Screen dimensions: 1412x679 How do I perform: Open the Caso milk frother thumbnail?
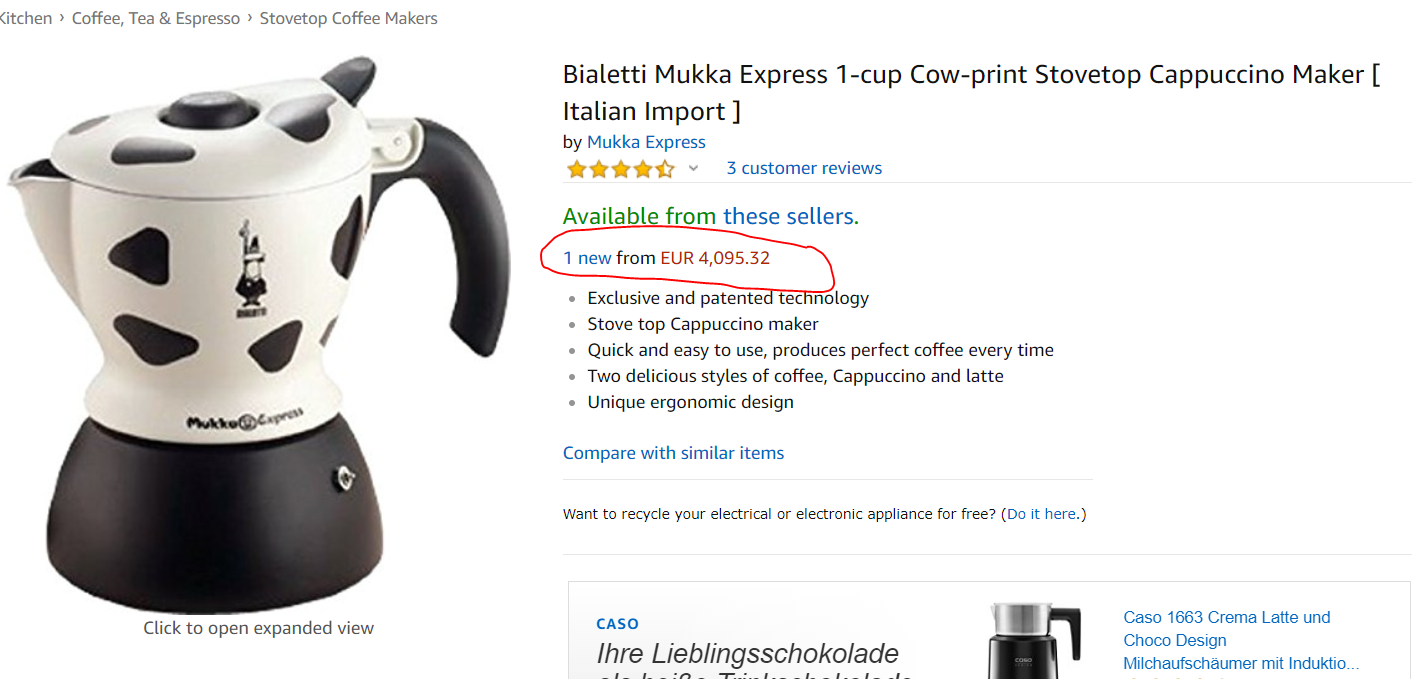1035,640
